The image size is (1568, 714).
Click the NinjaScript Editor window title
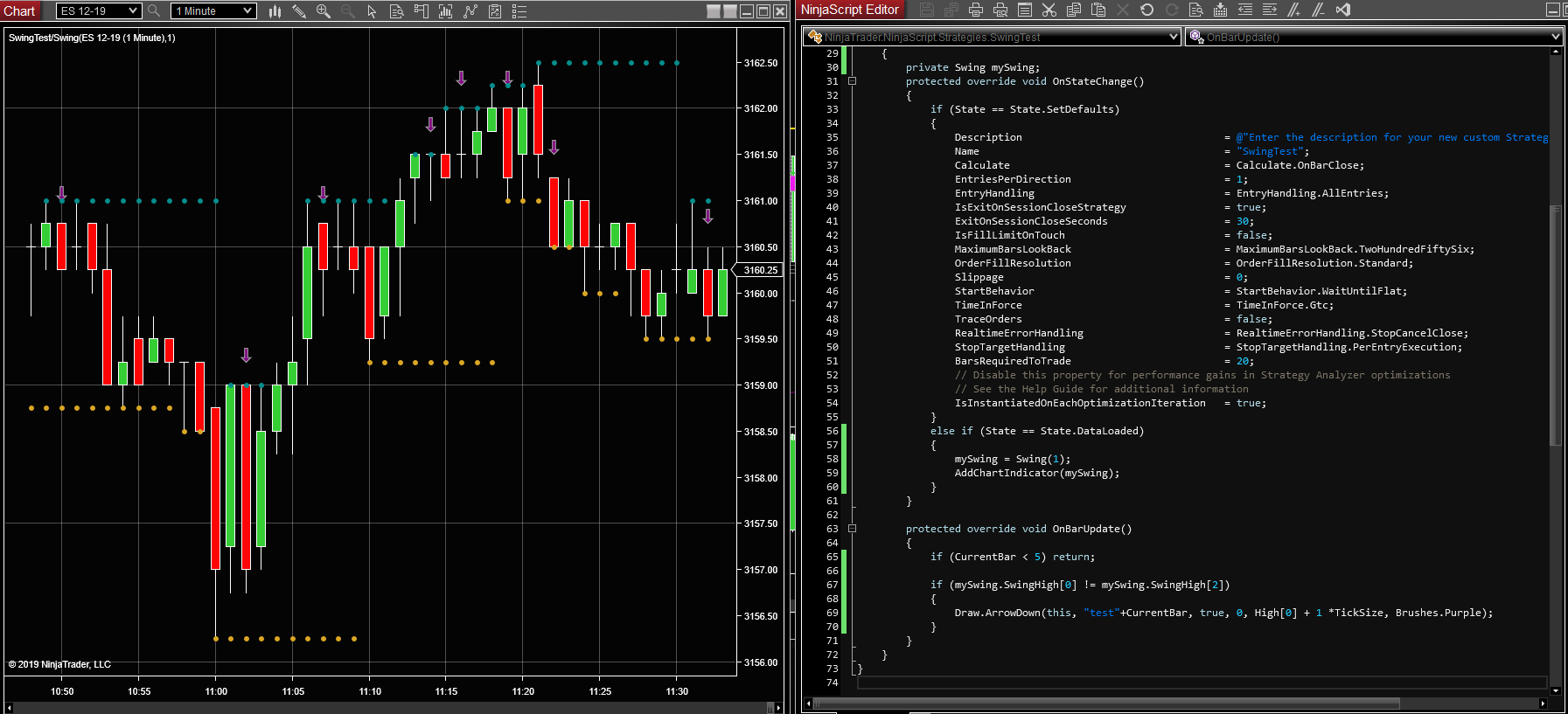point(849,10)
